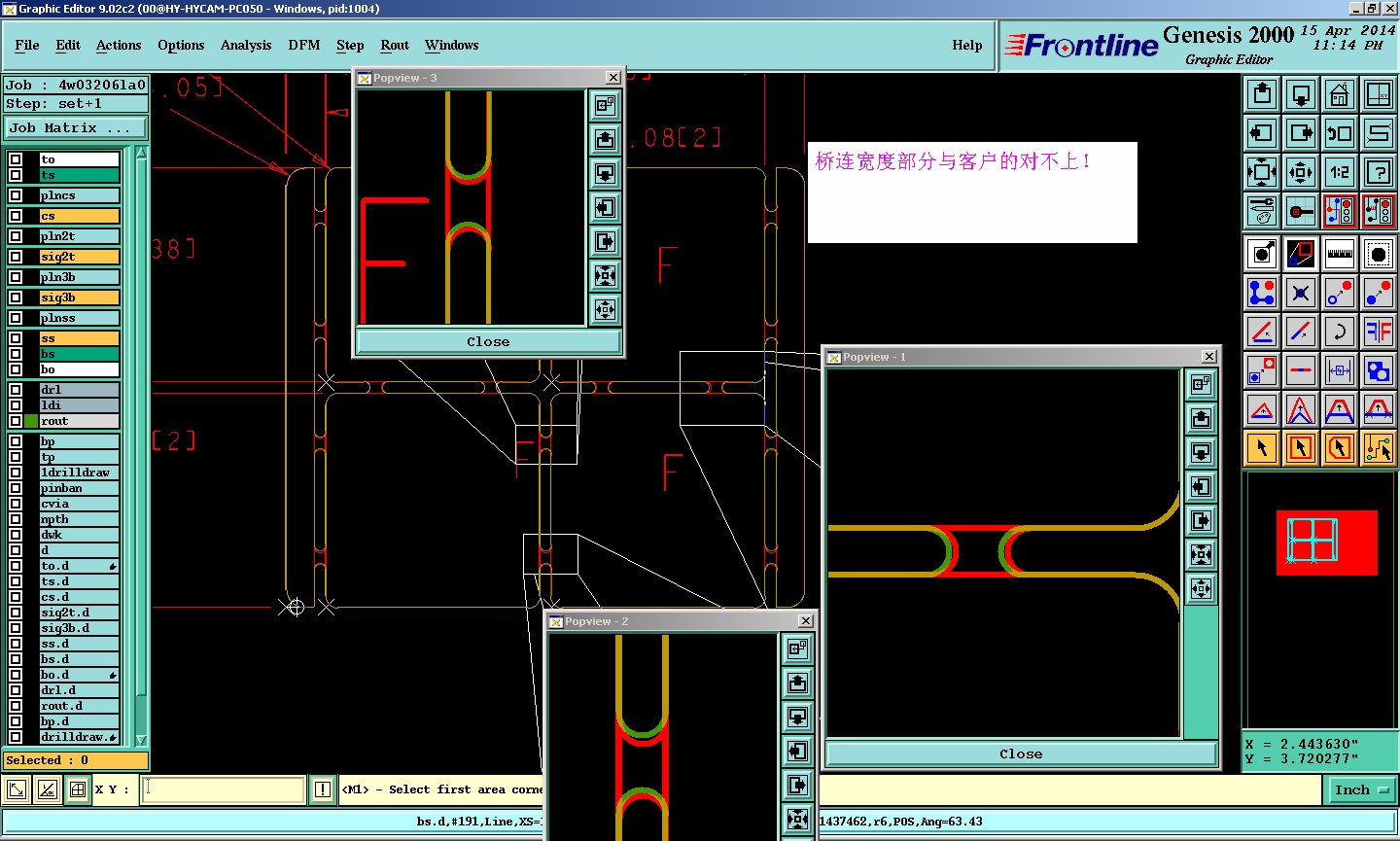Click the curved arrow rotate tool

[1340, 332]
